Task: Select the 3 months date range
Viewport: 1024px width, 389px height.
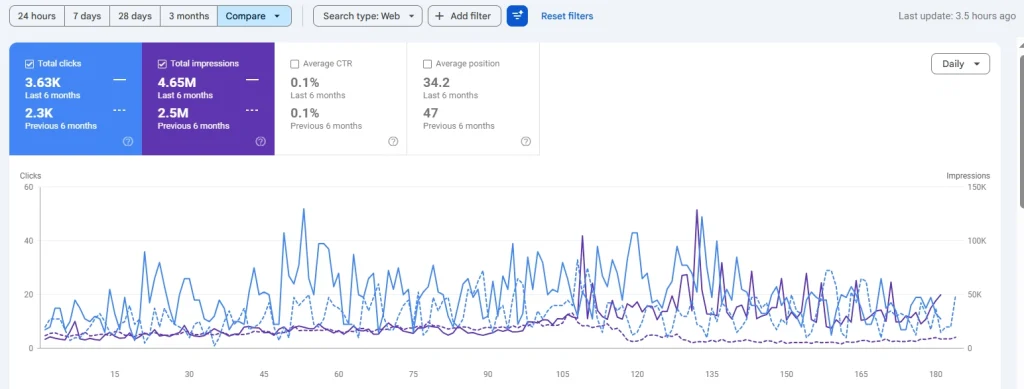Action: [x=189, y=16]
